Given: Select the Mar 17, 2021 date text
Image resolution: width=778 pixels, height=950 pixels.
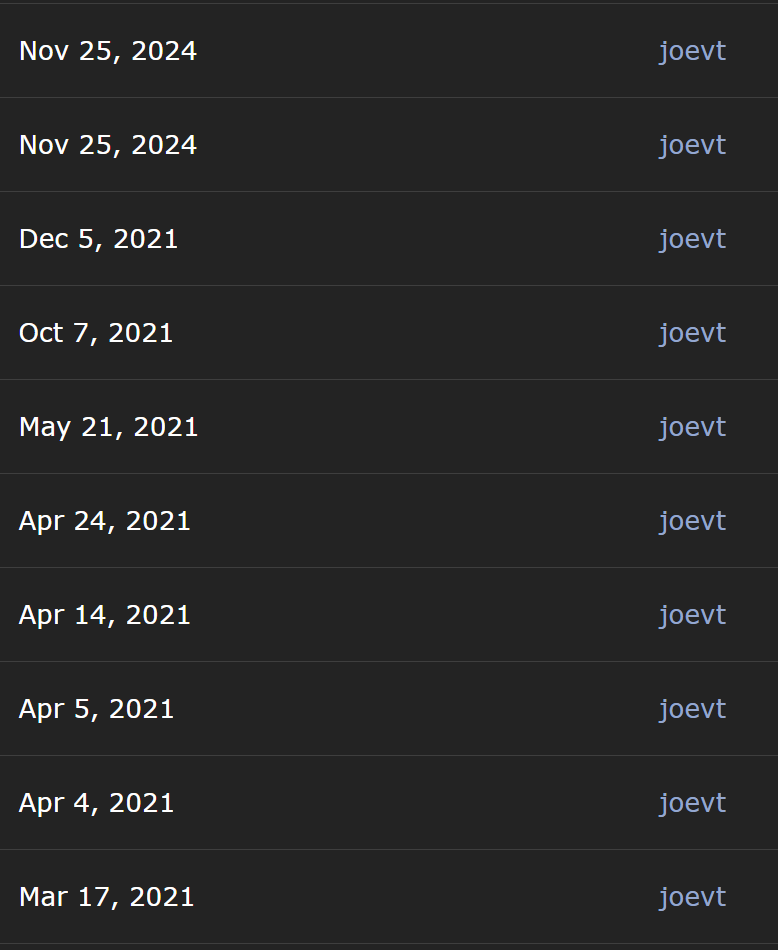Looking at the screenshot, I should click(x=107, y=897).
